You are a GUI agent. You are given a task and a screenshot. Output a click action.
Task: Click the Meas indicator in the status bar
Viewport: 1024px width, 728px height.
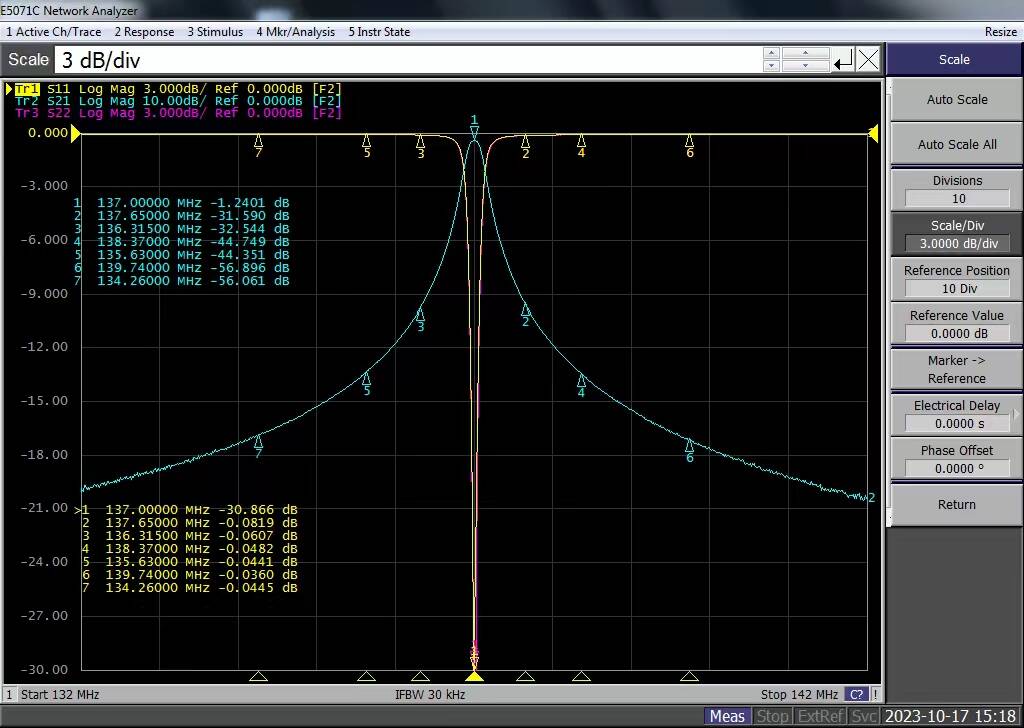[726, 716]
